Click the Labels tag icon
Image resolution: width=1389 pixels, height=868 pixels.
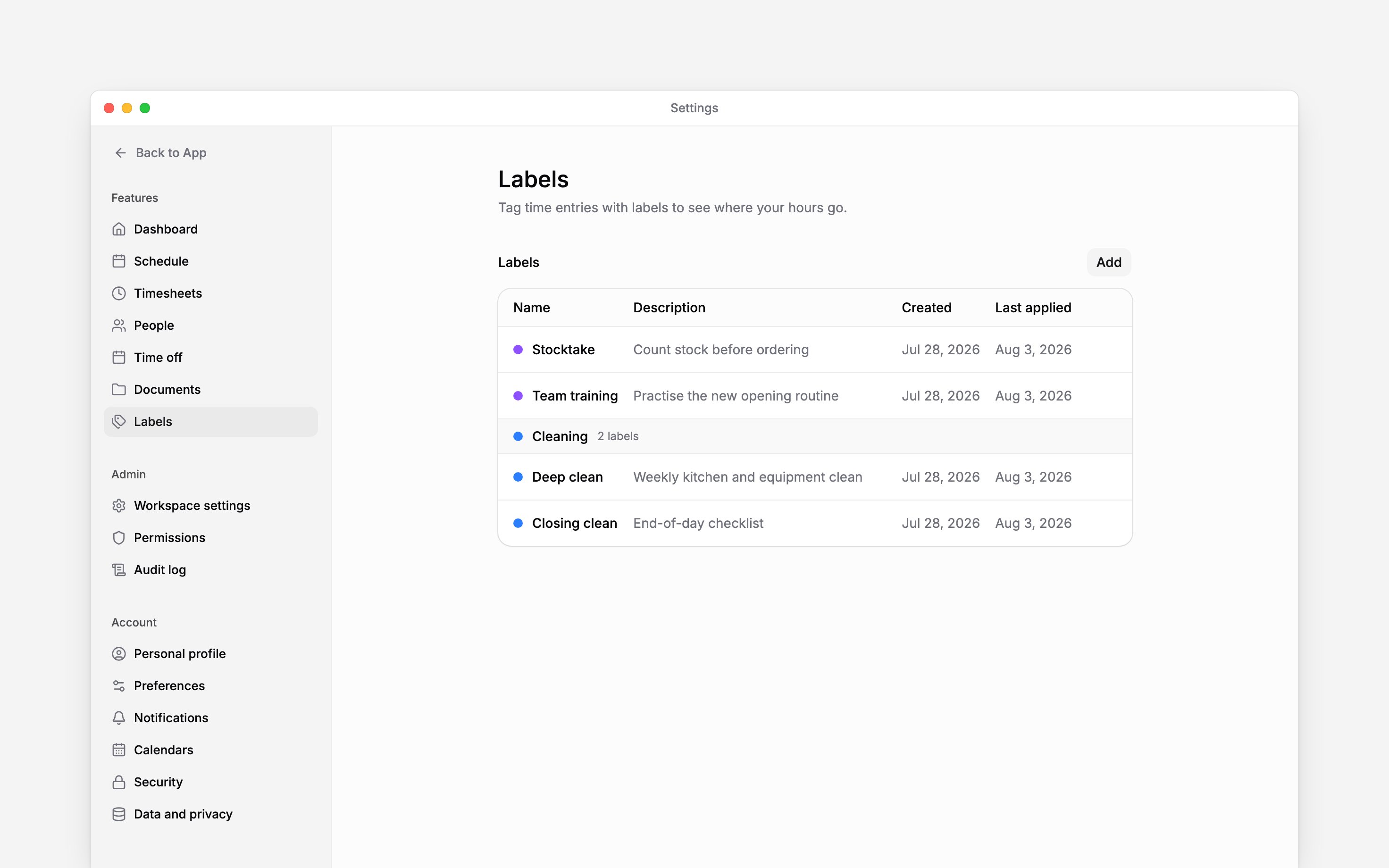pyautogui.click(x=119, y=422)
